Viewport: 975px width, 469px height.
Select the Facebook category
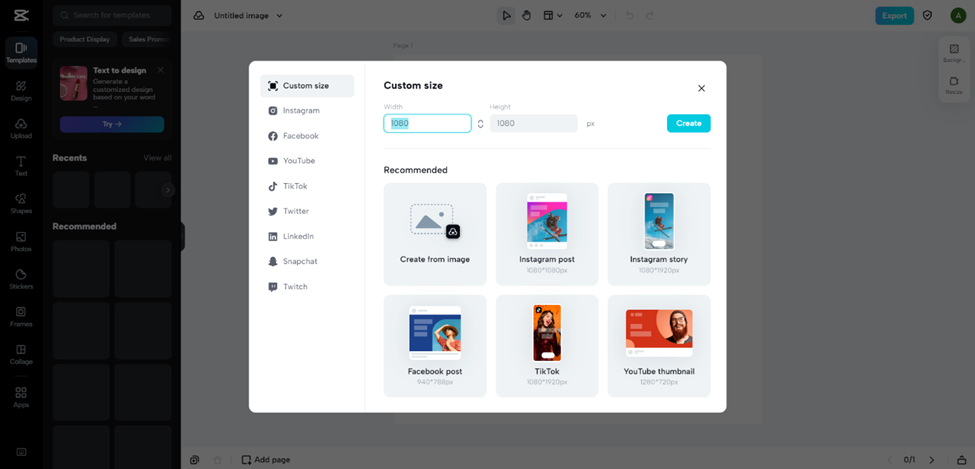(307, 136)
